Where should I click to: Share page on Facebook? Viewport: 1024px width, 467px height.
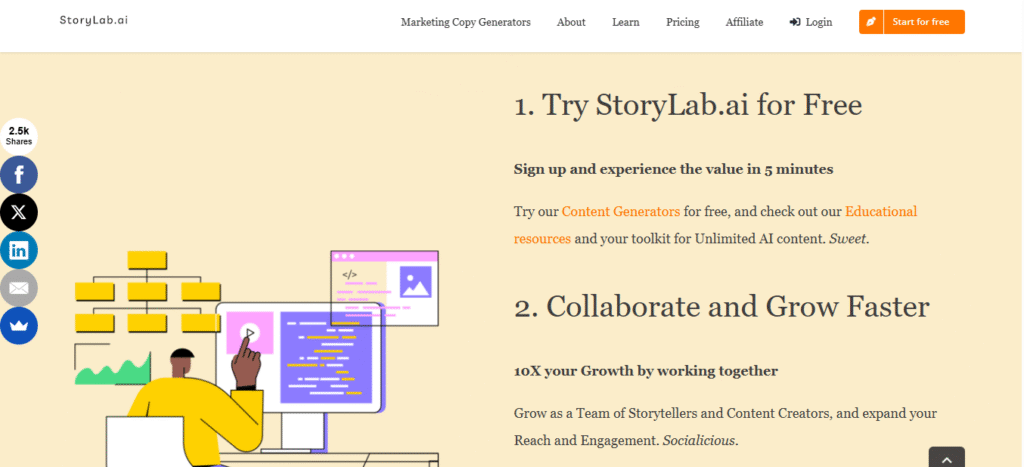pyautogui.click(x=19, y=175)
